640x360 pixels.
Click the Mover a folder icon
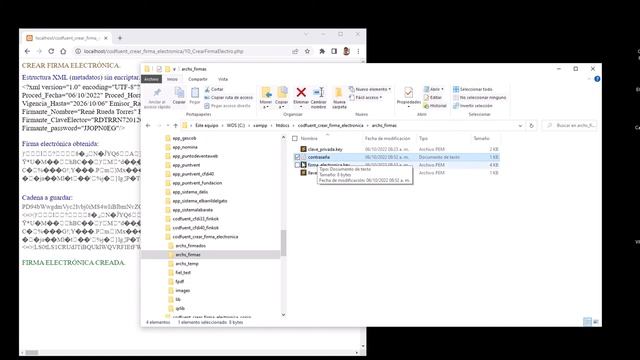coord(266,93)
